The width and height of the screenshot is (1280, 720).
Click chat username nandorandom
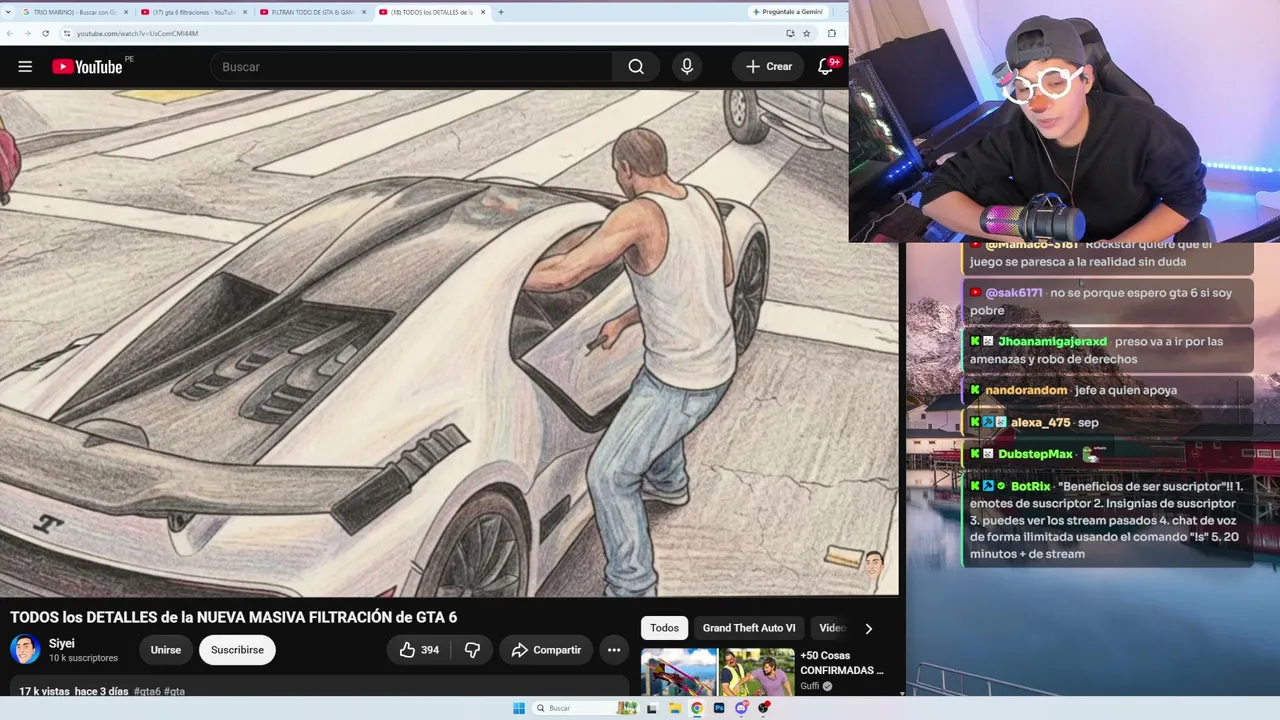click(x=1026, y=390)
